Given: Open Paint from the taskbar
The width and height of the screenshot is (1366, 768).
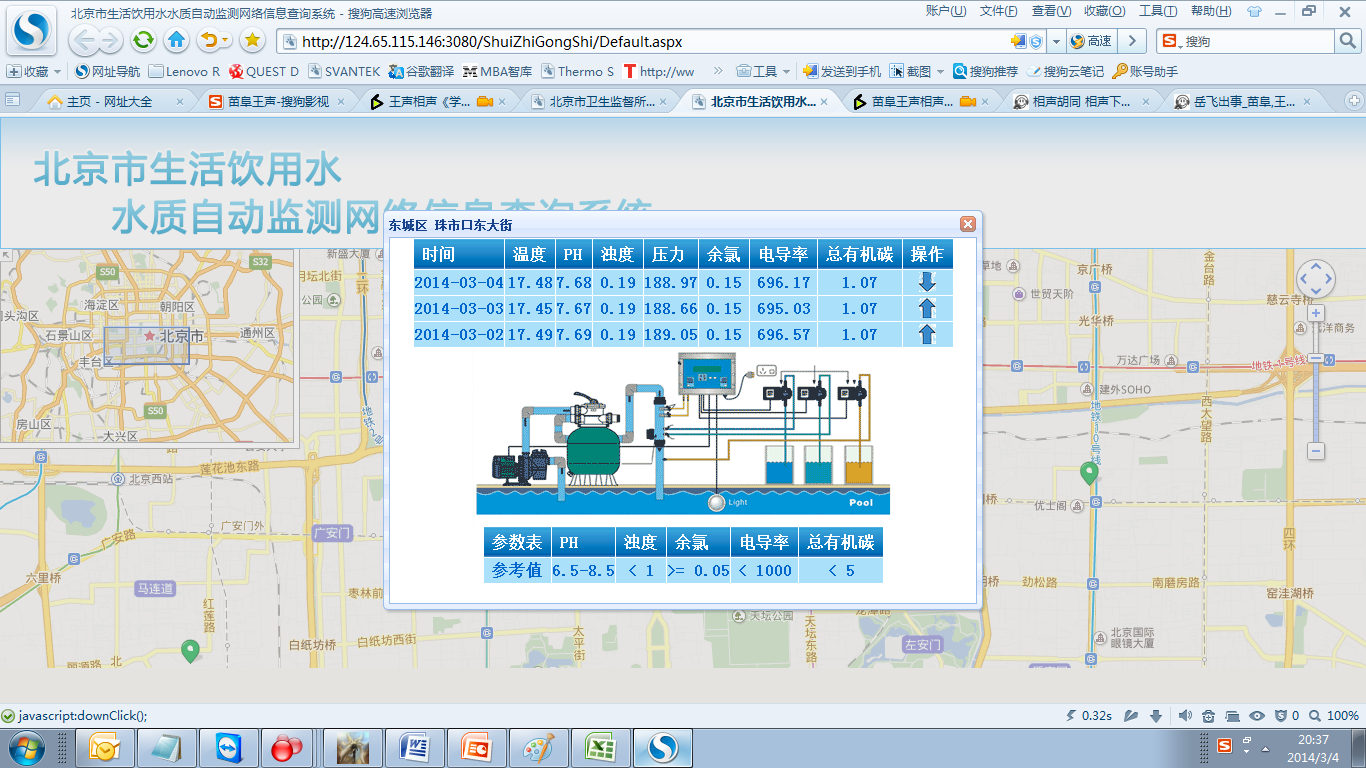Looking at the screenshot, I should click(x=538, y=747).
